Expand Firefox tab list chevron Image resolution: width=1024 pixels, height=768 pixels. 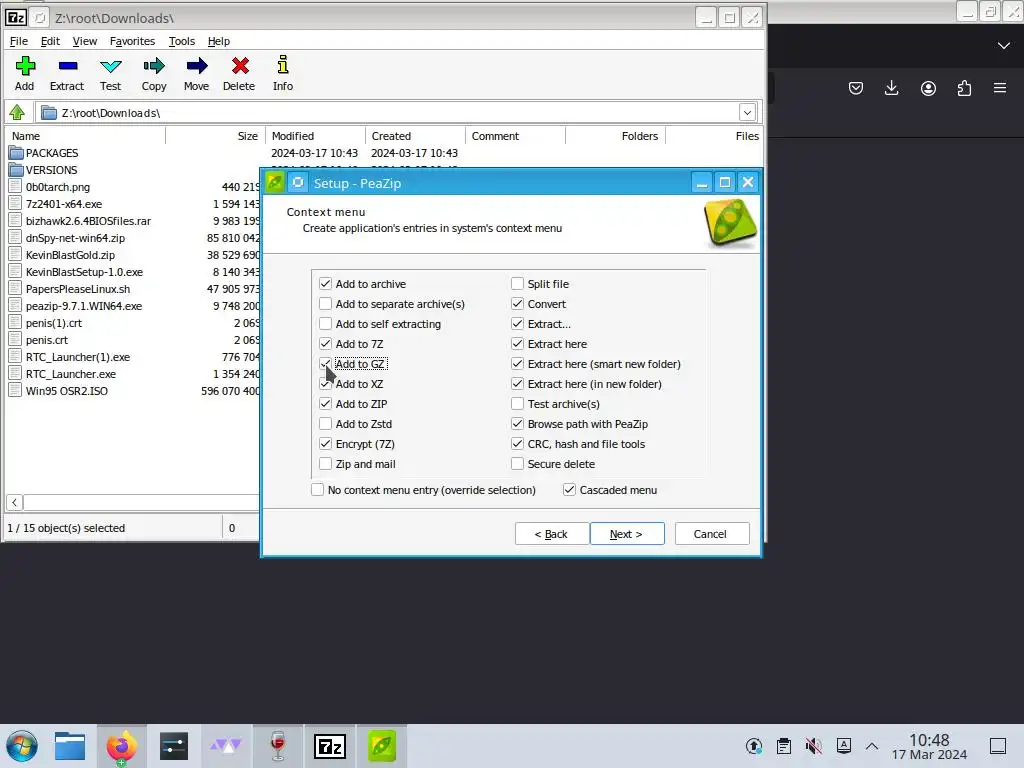[x=1004, y=46]
